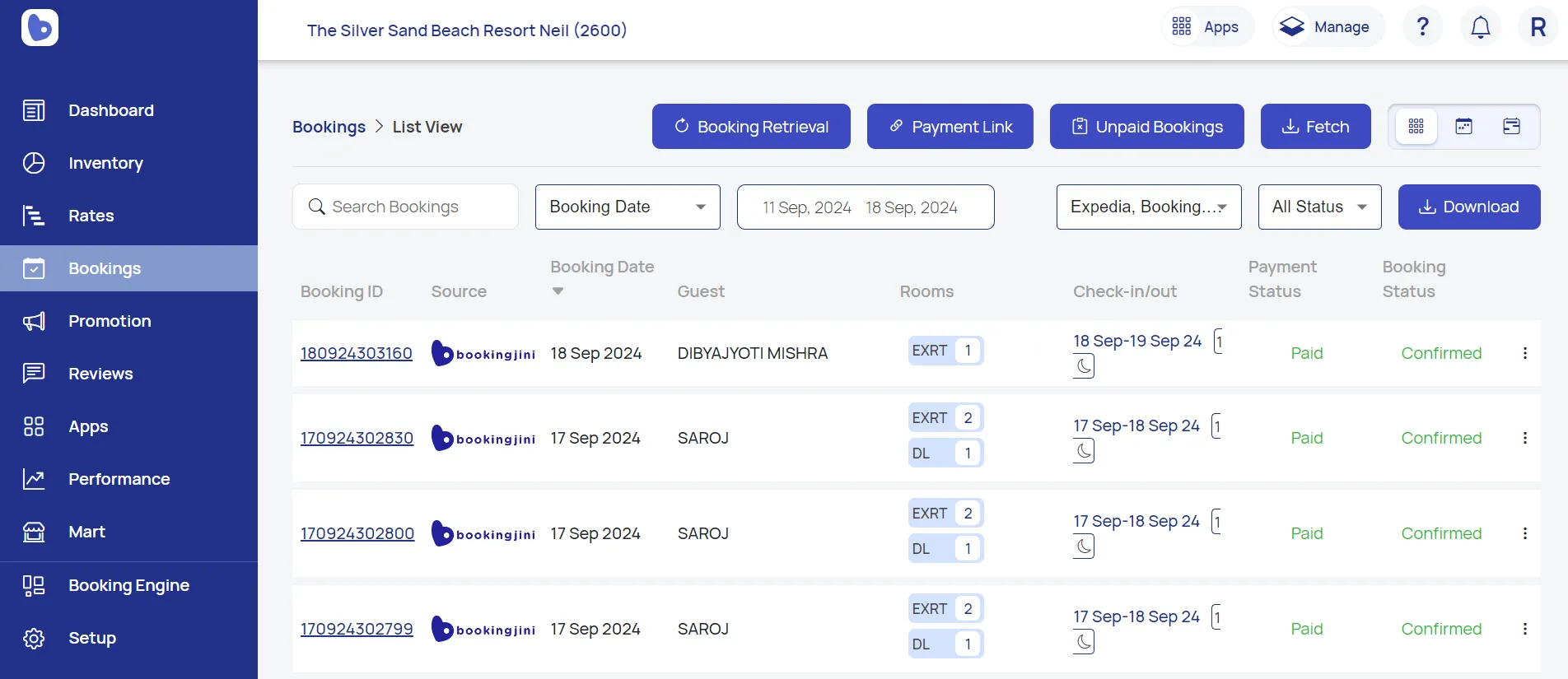1568x679 pixels.
Task: Open the three-dot menu for DIBYAJYOTI MISHRA booking
Action: point(1524,353)
